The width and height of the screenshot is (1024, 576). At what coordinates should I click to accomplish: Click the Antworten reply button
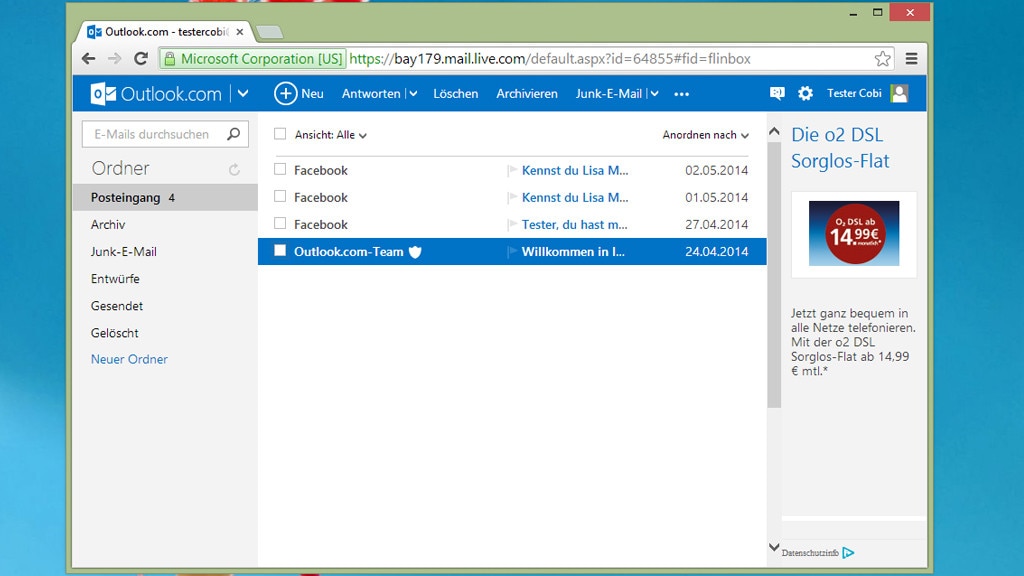pyautogui.click(x=371, y=93)
